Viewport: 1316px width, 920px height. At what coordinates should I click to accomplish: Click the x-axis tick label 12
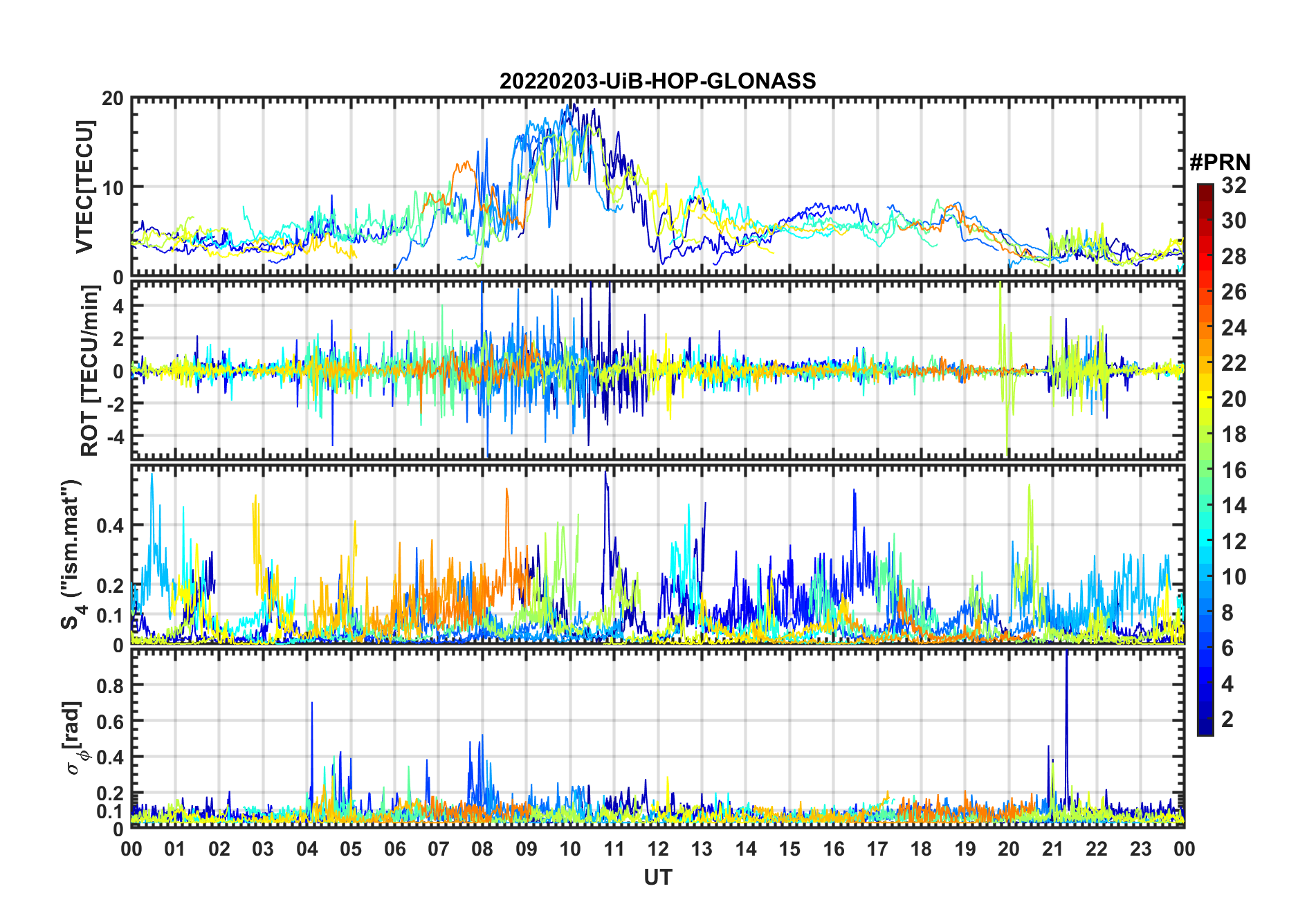coord(657,849)
